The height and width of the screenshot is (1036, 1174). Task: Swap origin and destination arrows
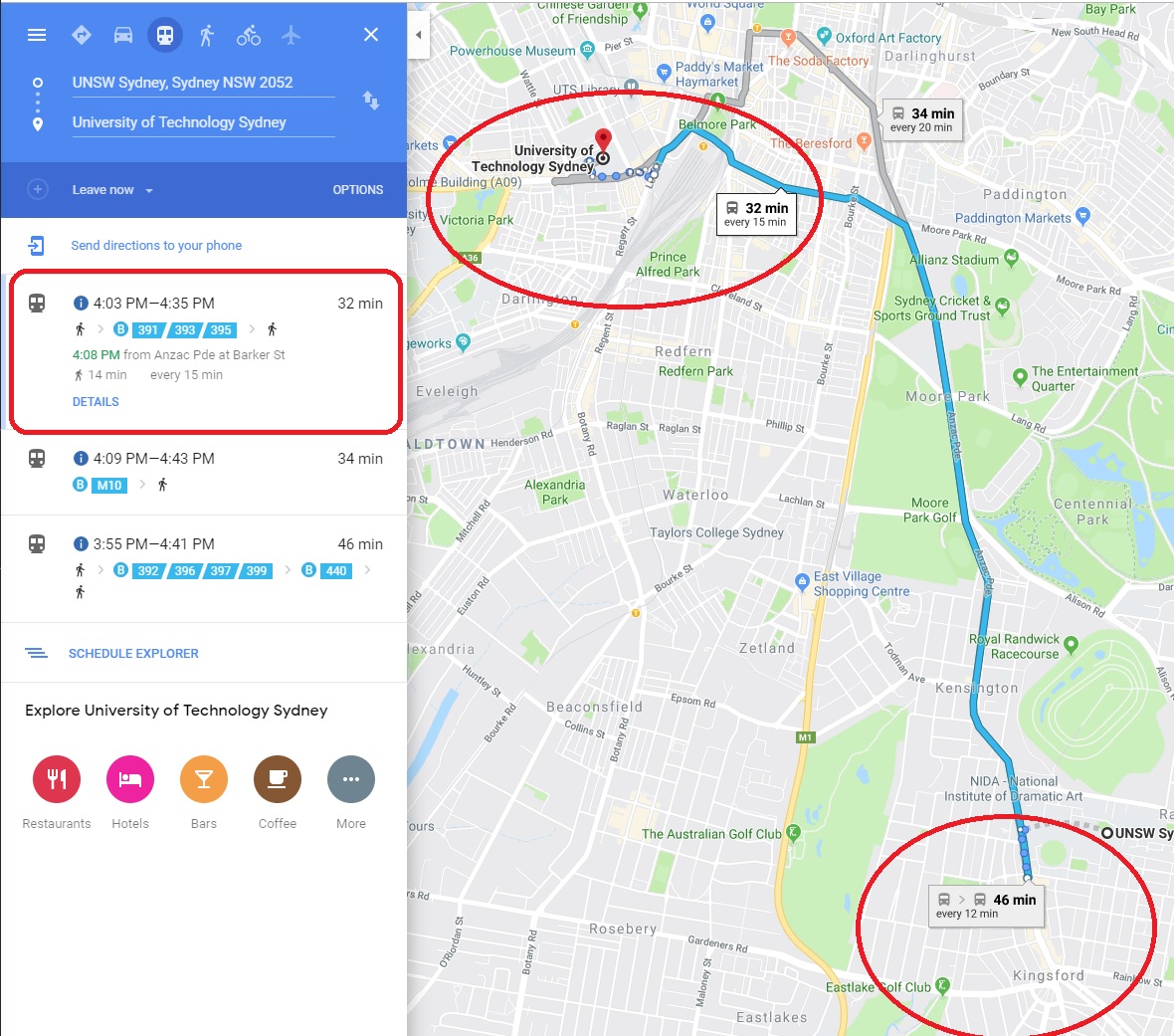click(371, 101)
